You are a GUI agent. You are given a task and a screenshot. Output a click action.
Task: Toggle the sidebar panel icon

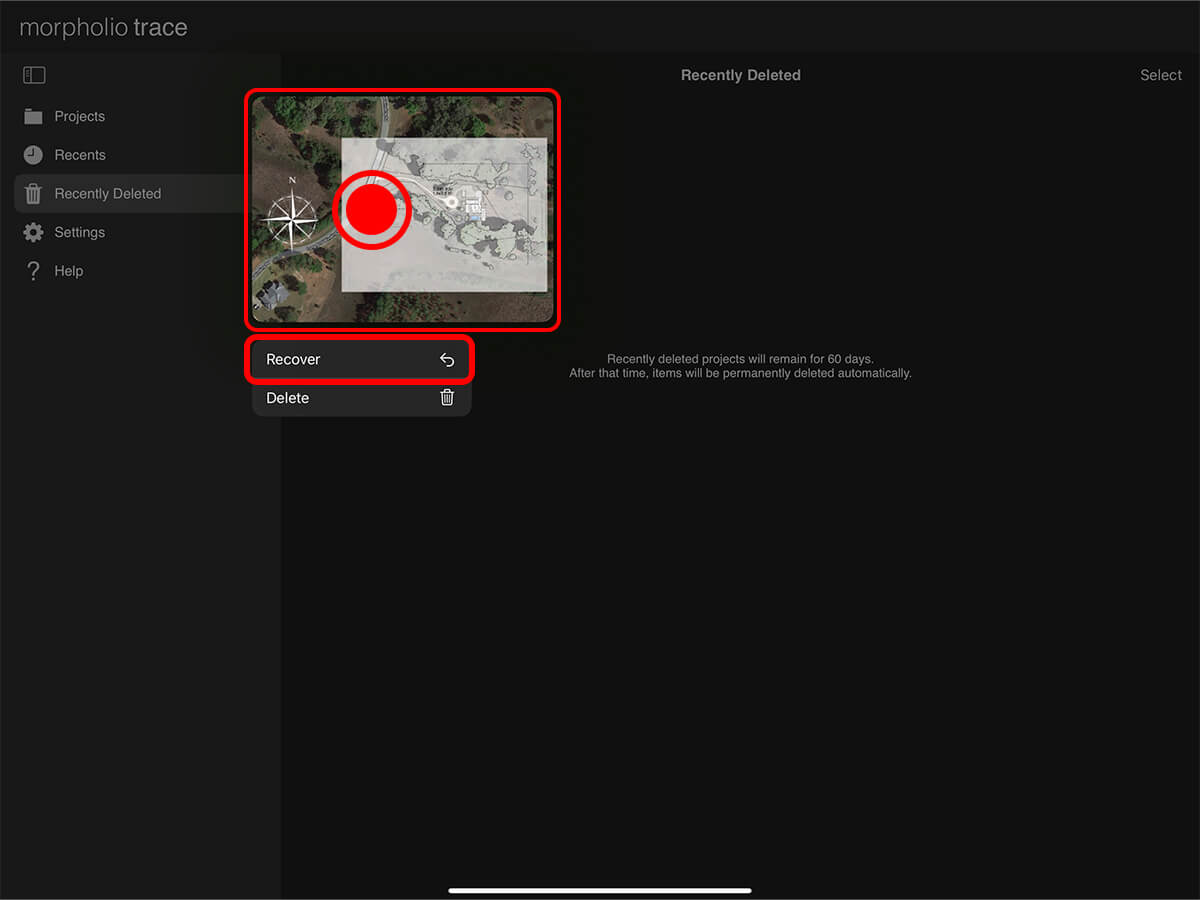pyautogui.click(x=34, y=75)
